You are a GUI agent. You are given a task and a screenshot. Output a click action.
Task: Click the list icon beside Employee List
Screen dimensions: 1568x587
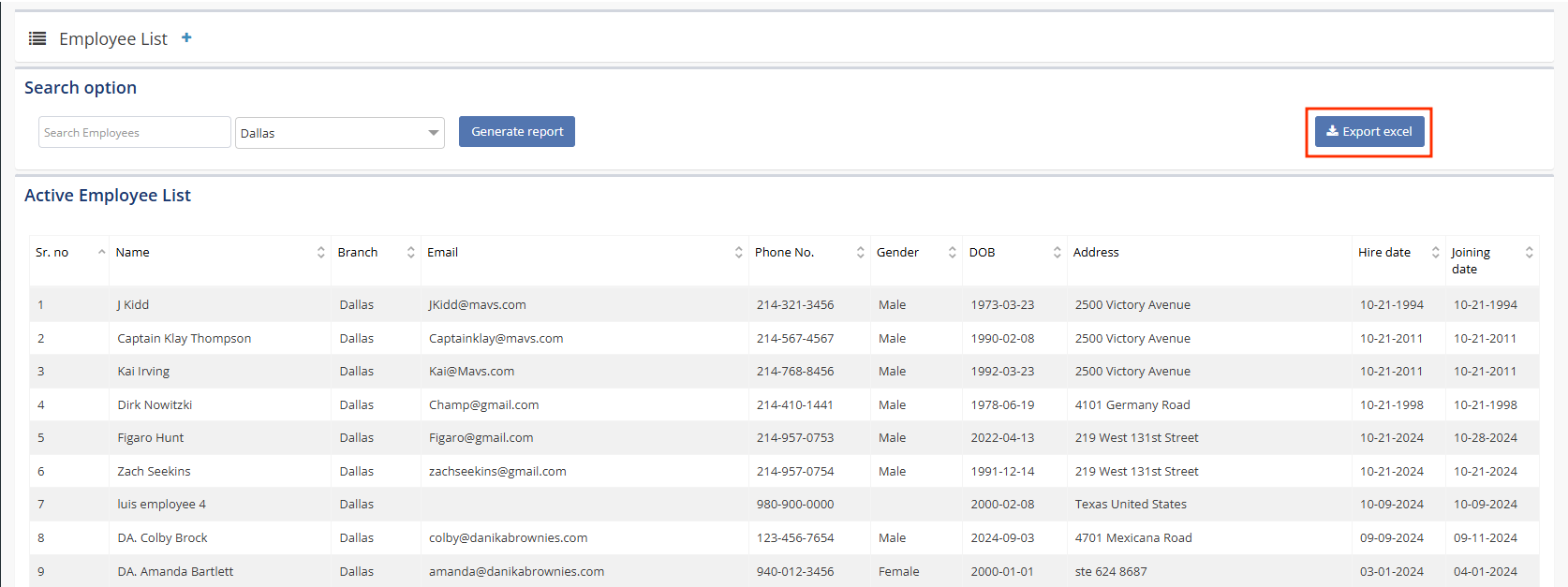click(x=37, y=38)
